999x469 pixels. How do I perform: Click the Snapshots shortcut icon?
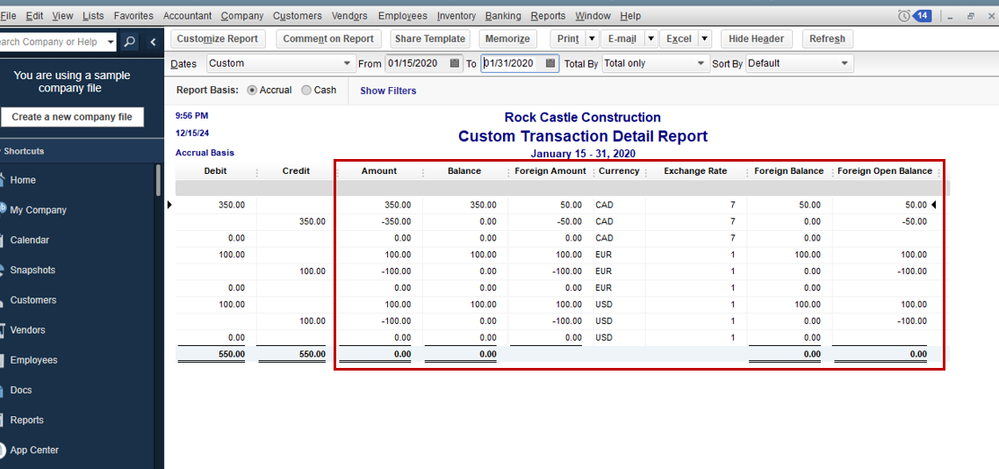point(4,270)
